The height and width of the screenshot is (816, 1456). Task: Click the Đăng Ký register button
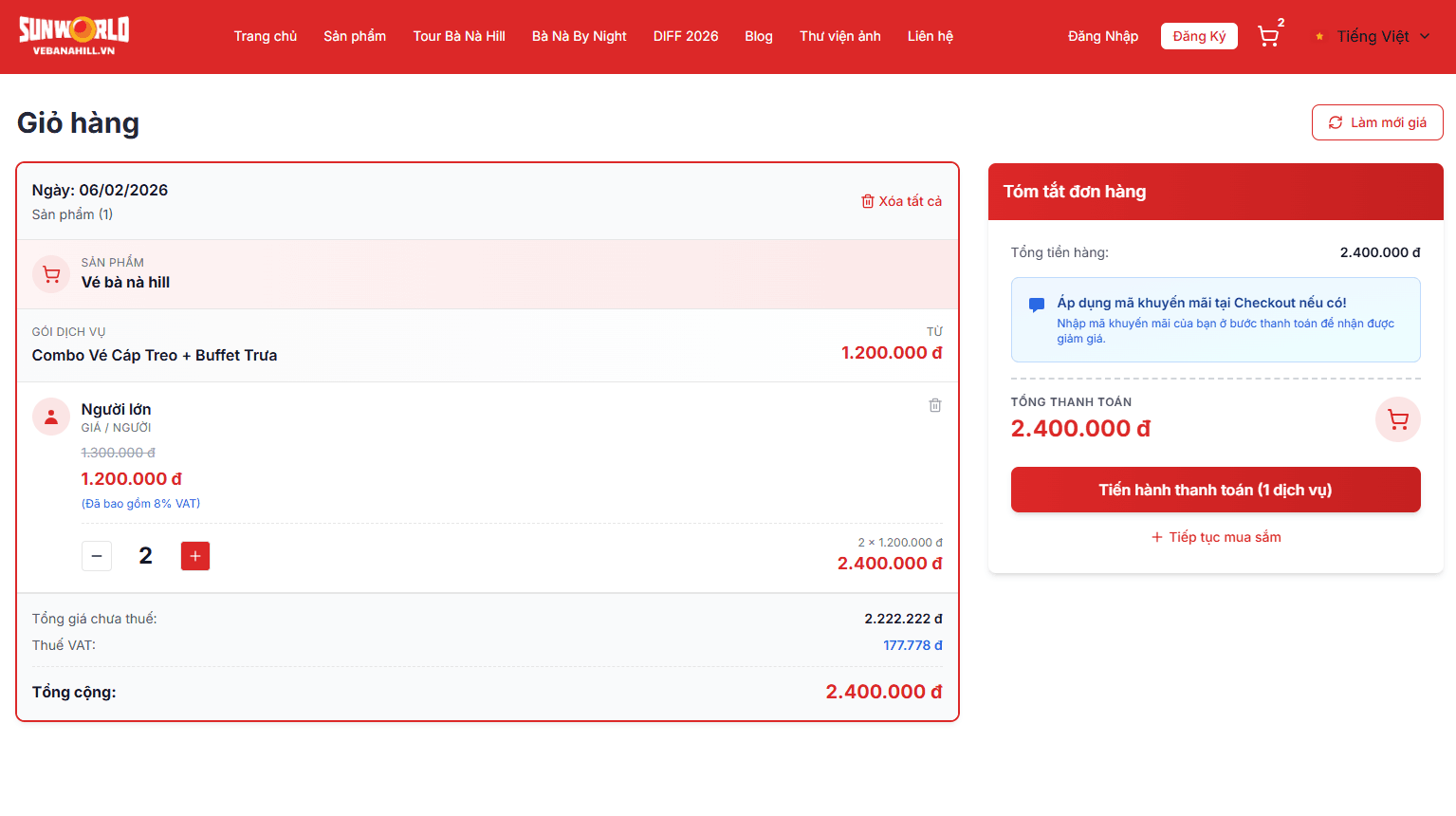[1199, 36]
